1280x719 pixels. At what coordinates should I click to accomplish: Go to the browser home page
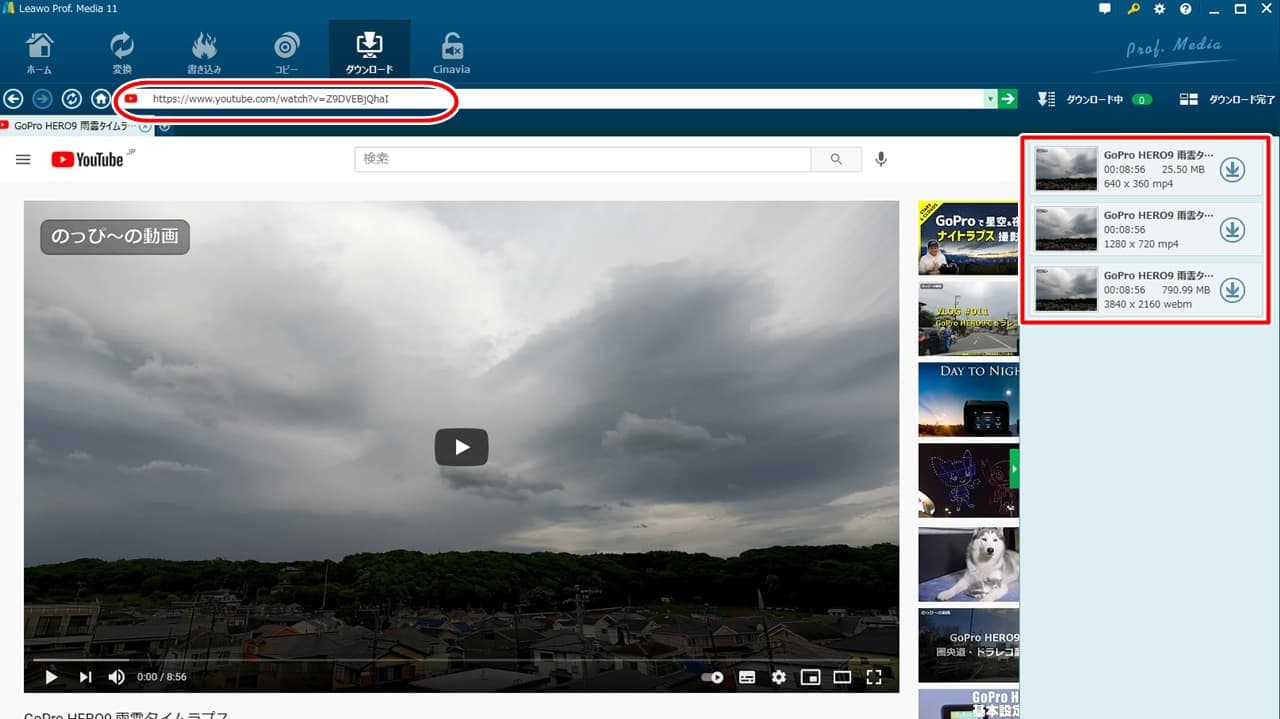click(x=100, y=99)
